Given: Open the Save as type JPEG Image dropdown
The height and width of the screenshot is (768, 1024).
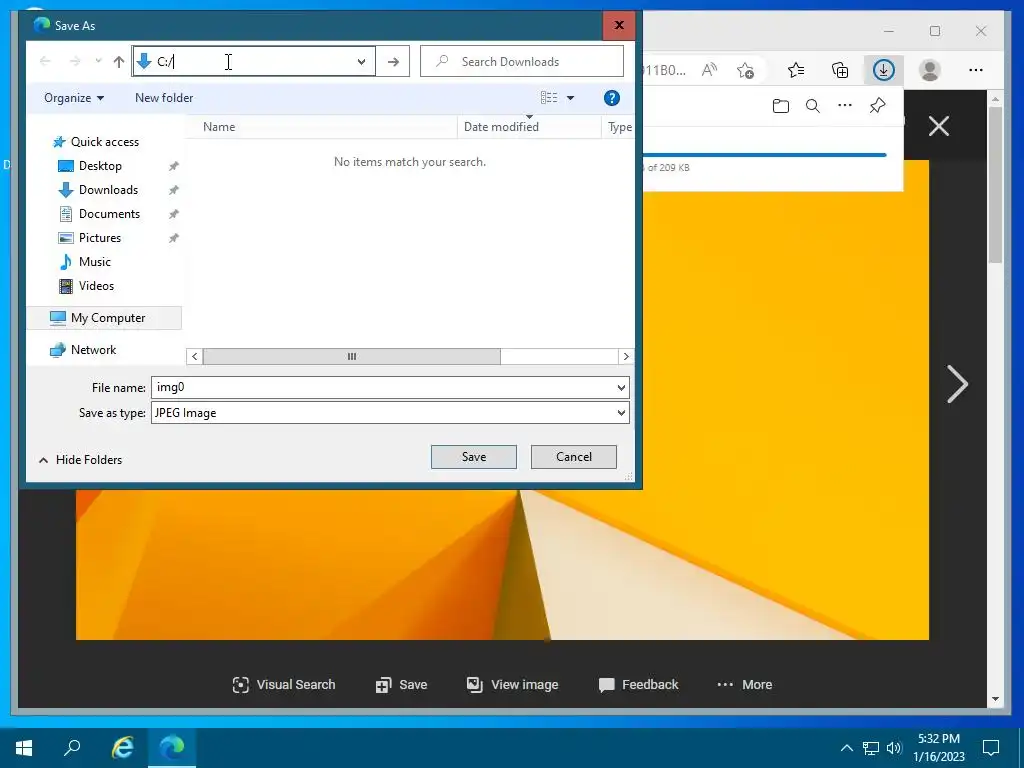Looking at the screenshot, I should point(390,413).
